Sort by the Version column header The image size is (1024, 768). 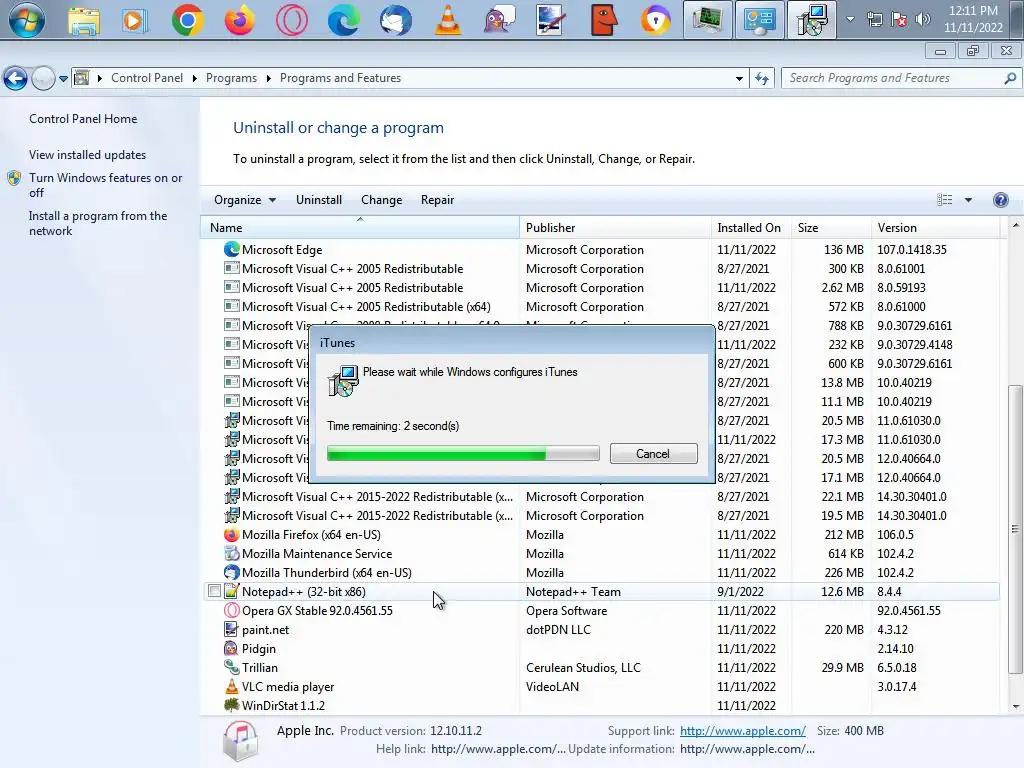[x=935, y=228]
